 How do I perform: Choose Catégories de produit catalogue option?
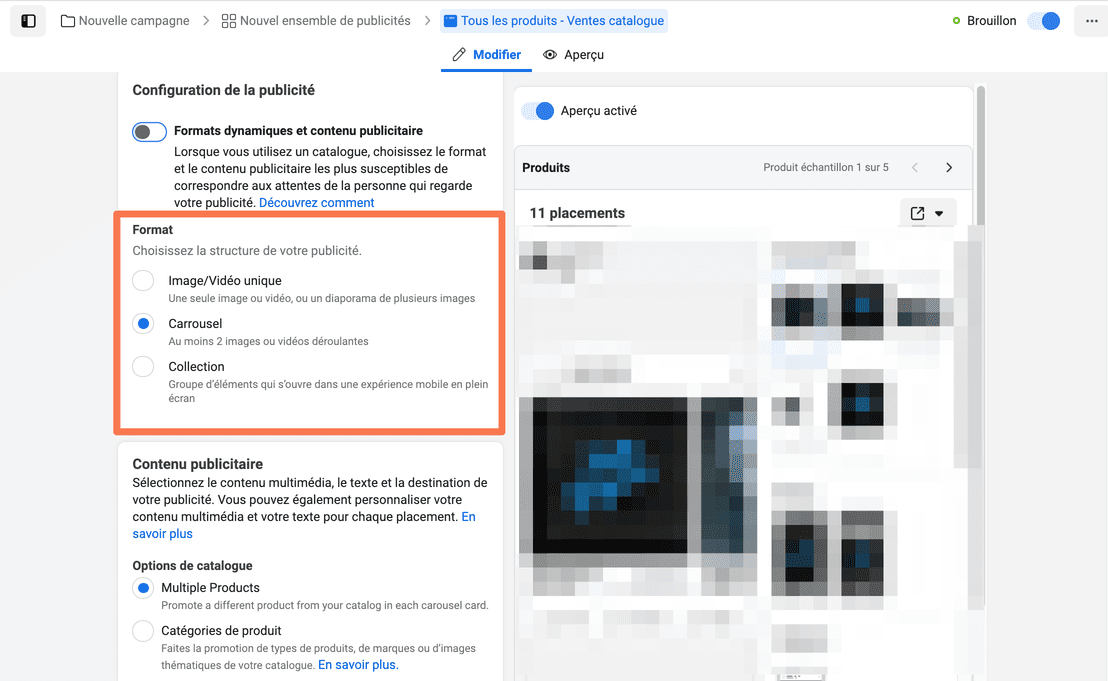click(x=143, y=631)
